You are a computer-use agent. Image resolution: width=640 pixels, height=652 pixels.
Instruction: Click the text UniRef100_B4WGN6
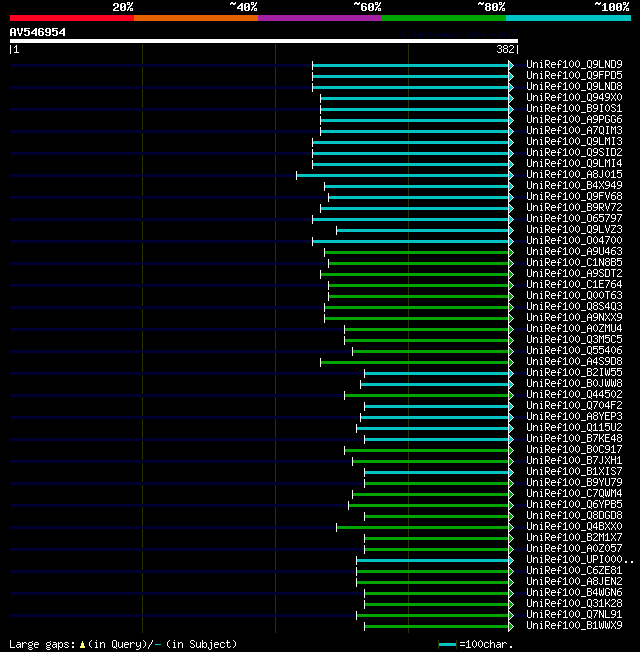(x=574, y=593)
